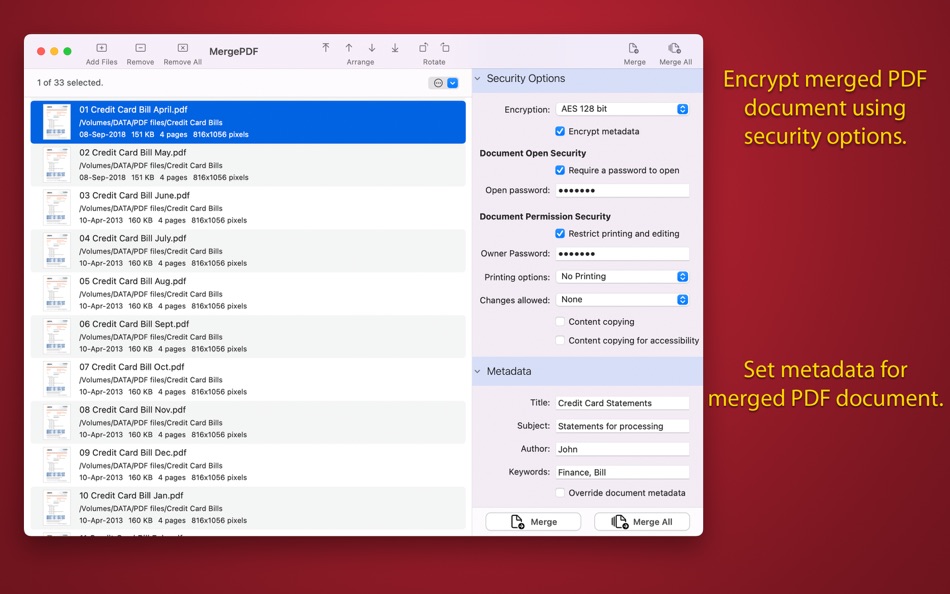Select thumbnail of 05 Credit Card Bill Aug.pdf
This screenshot has width=950, height=594.
(56, 293)
